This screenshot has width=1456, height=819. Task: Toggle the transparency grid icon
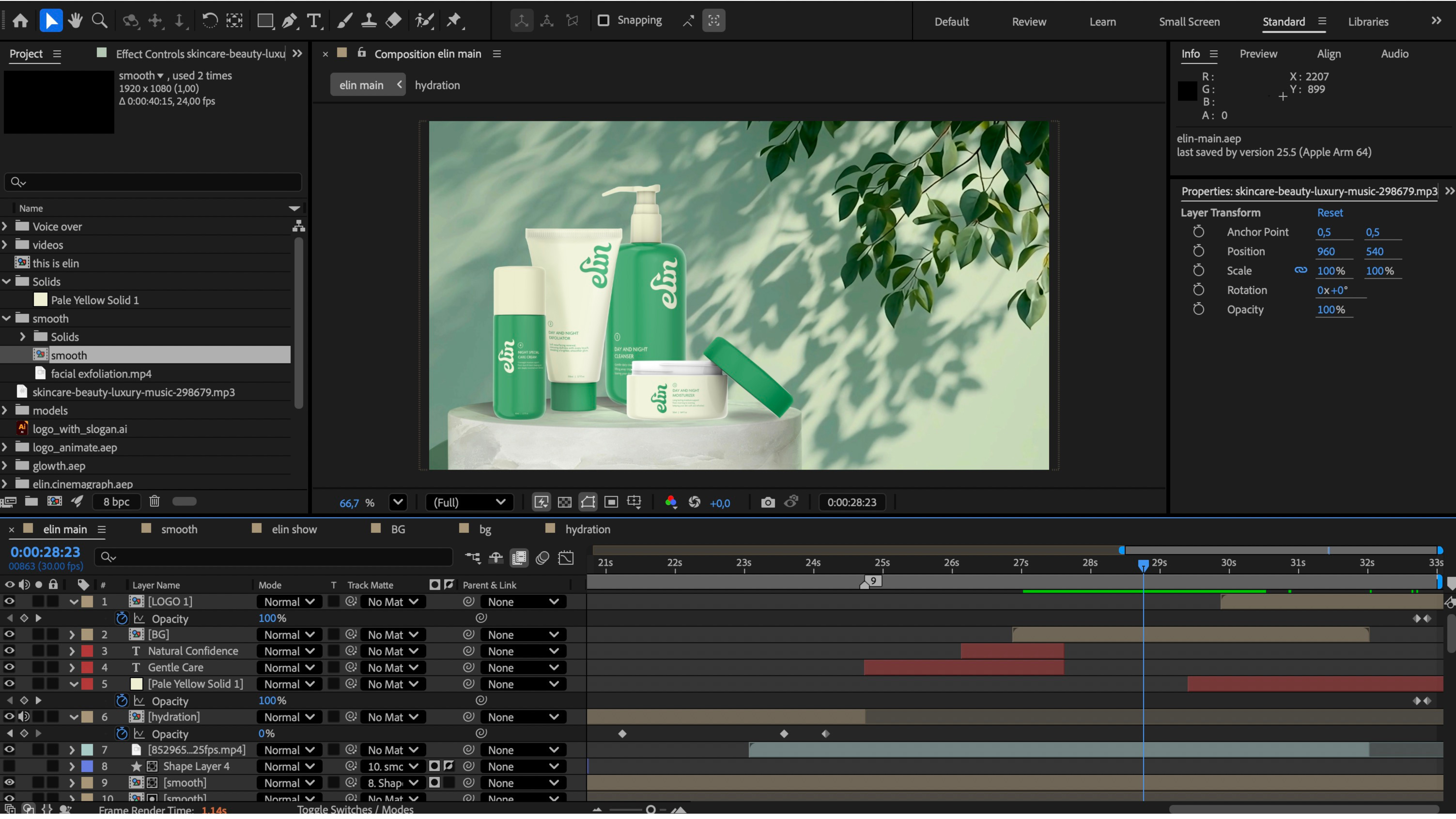pyautogui.click(x=564, y=502)
